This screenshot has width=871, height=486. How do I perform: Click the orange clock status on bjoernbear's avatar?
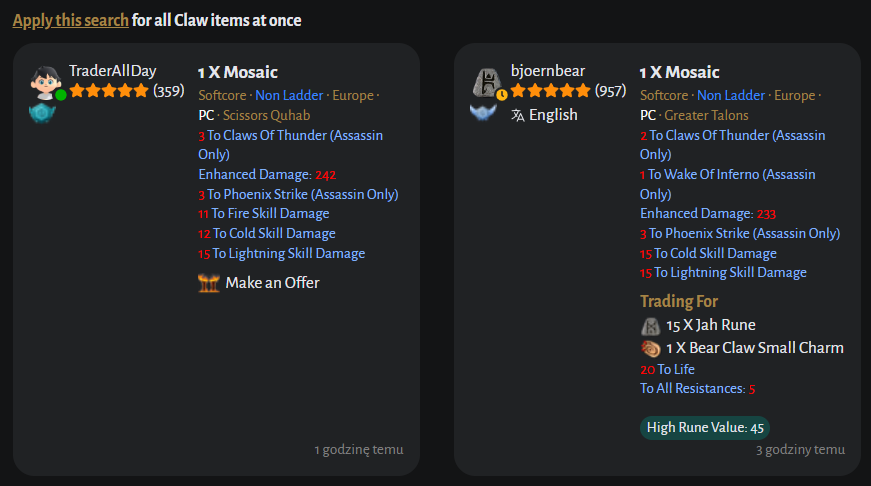tap(502, 95)
